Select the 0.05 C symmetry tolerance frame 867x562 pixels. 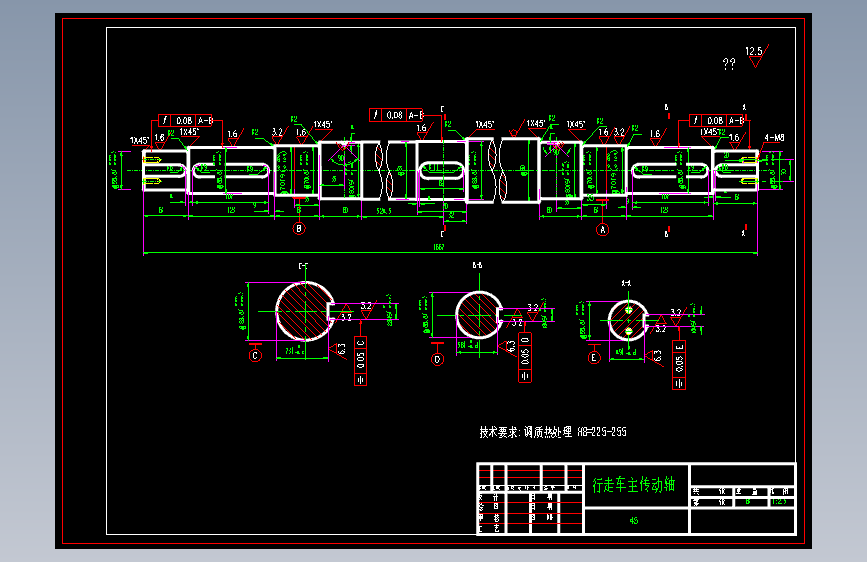360,361
